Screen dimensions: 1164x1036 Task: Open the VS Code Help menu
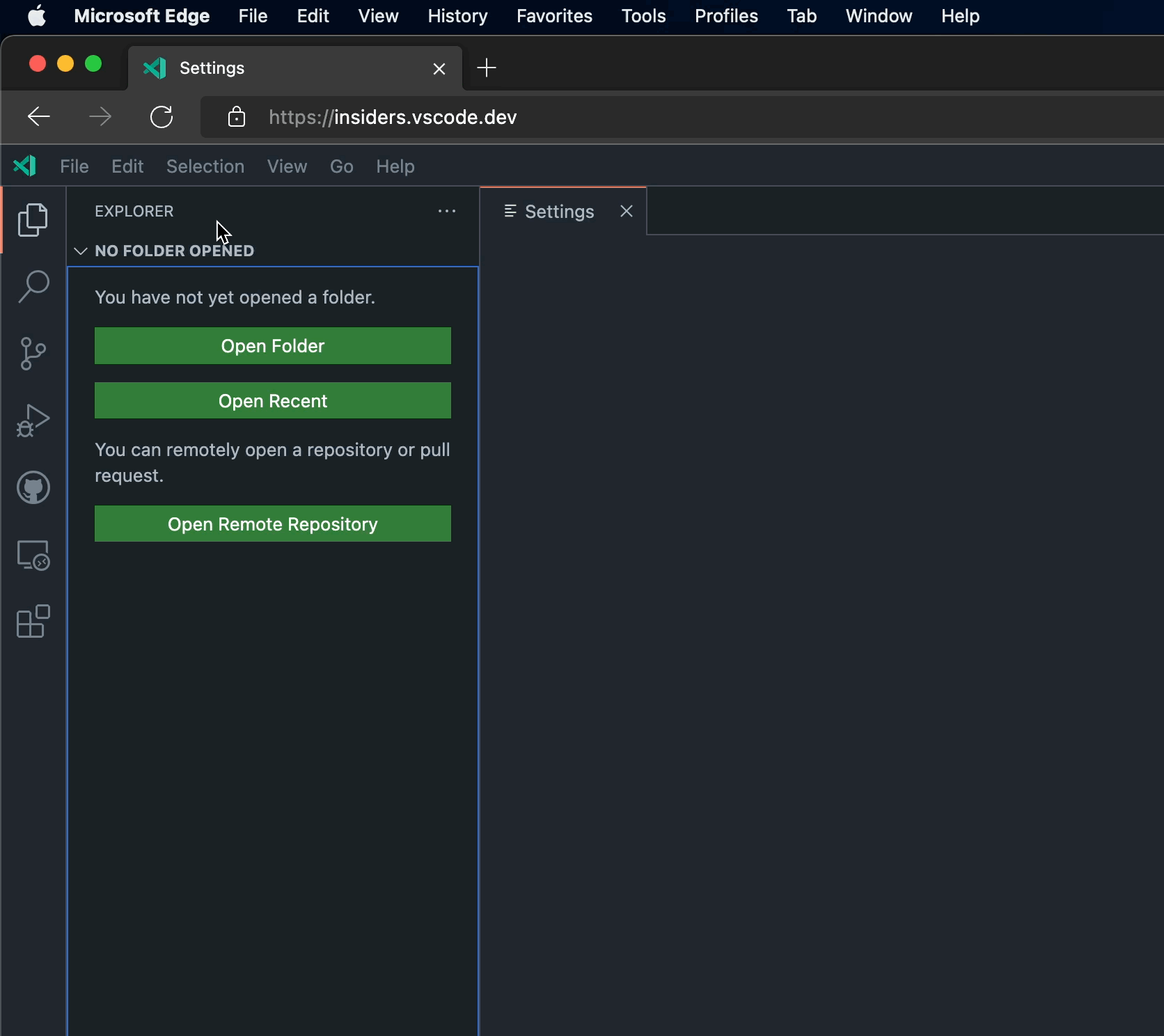click(x=395, y=166)
